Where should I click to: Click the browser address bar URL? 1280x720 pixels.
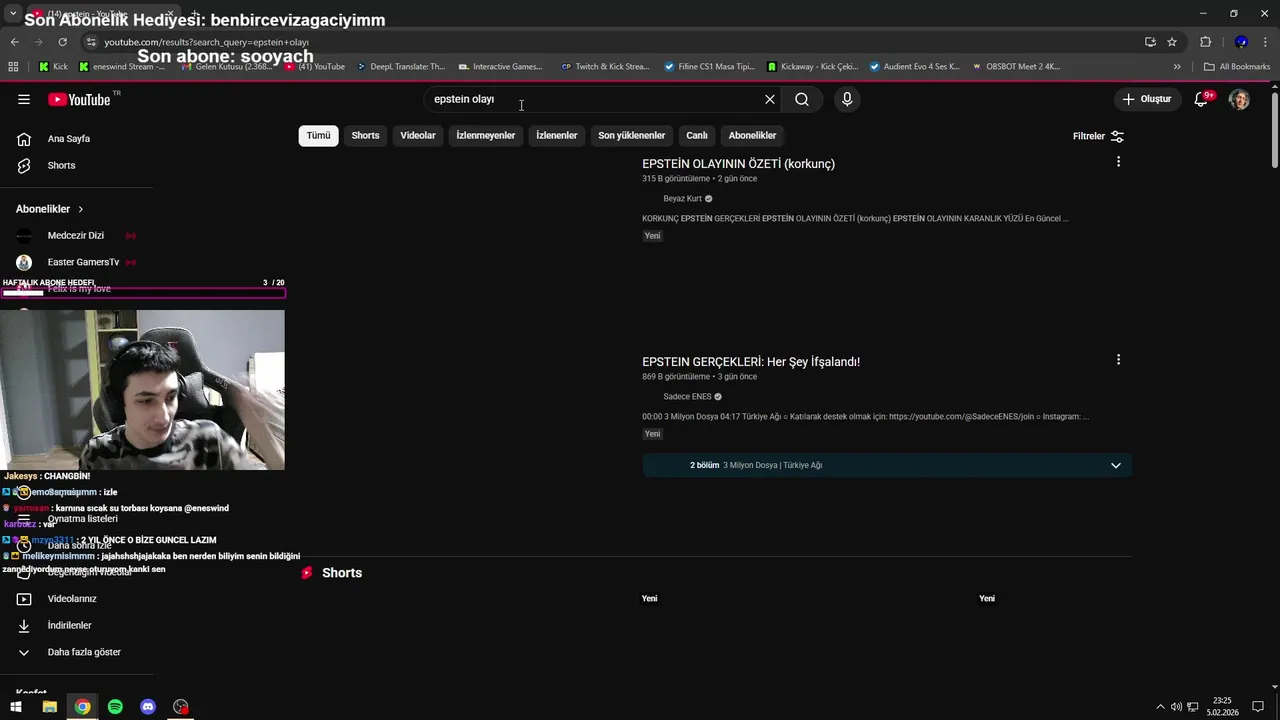pos(207,42)
